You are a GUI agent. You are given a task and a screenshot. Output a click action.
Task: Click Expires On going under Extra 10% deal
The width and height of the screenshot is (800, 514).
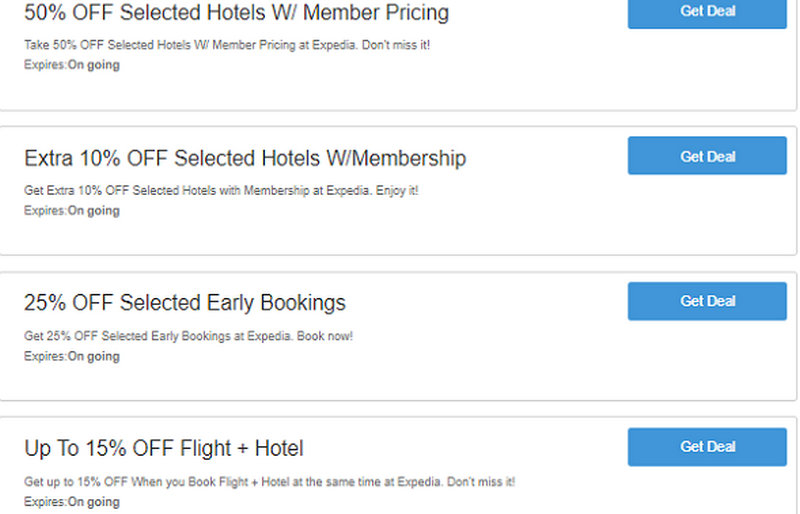click(72, 211)
